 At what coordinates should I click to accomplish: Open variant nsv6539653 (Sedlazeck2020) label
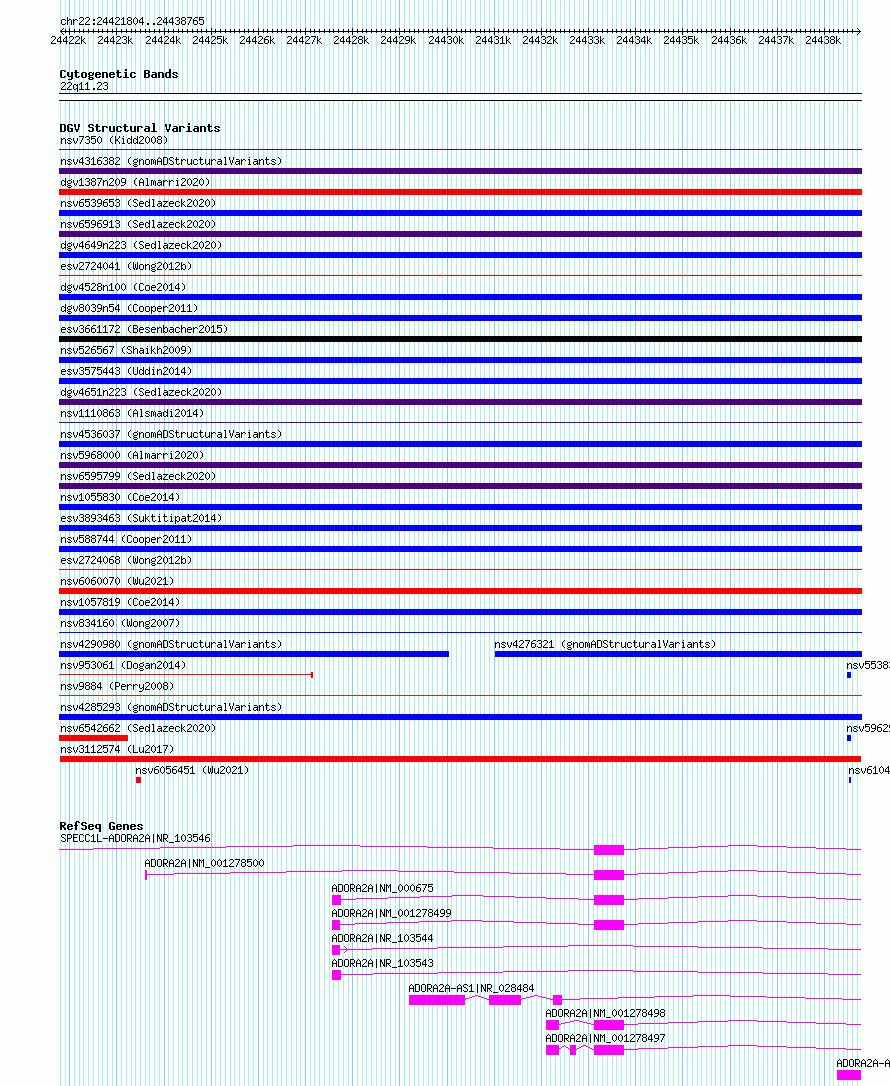tap(138, 204)
